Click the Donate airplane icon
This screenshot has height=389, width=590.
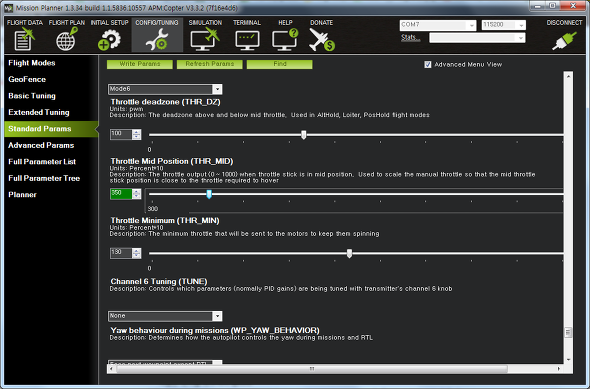322,40
